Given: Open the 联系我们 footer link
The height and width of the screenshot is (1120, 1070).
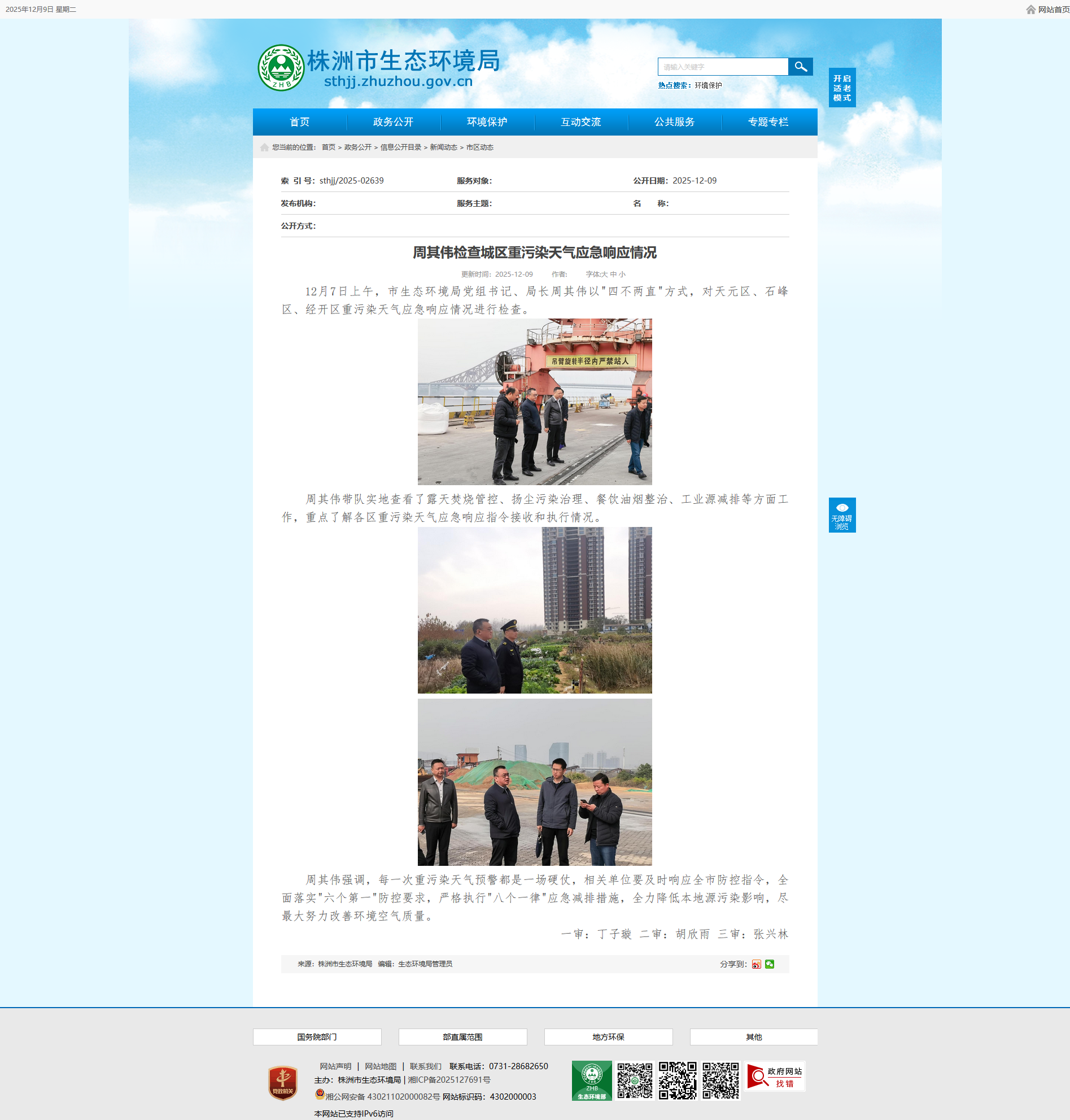Looking at the screenshot, I should click(x=426, y=1066).
